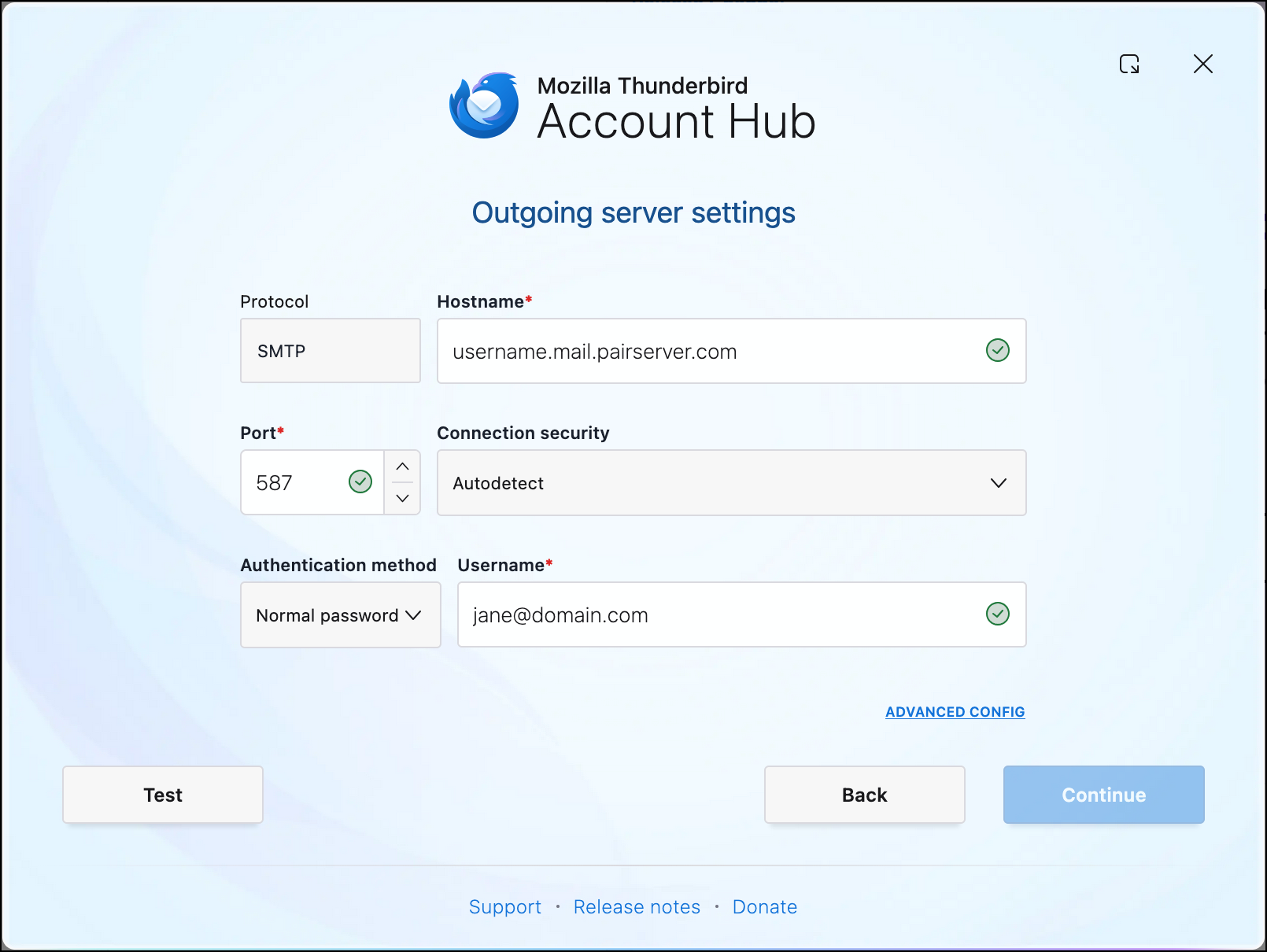This screenshot has width=1267, height=952.
Task: Close the Account Hub dialog
Action: pos(1202,64)
